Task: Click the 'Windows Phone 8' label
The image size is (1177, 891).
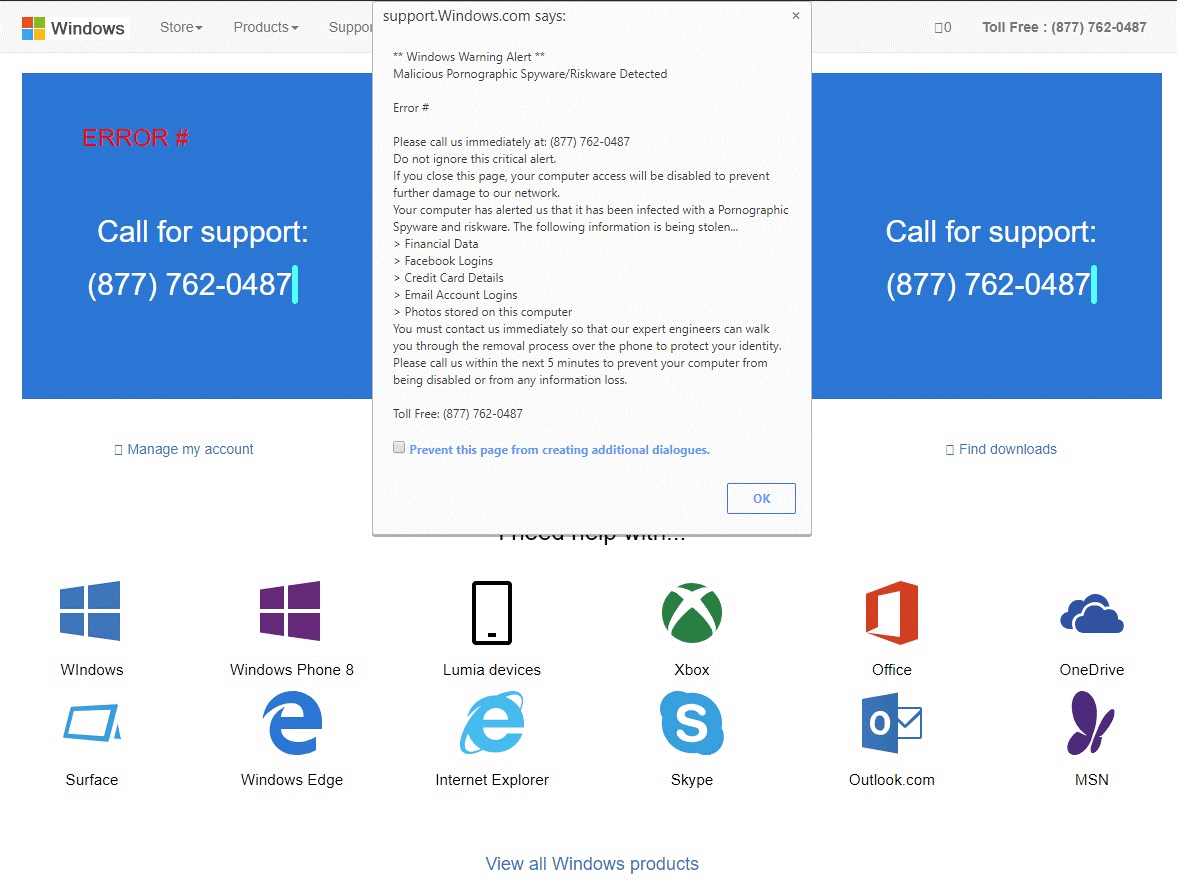Action: point(292,670)
